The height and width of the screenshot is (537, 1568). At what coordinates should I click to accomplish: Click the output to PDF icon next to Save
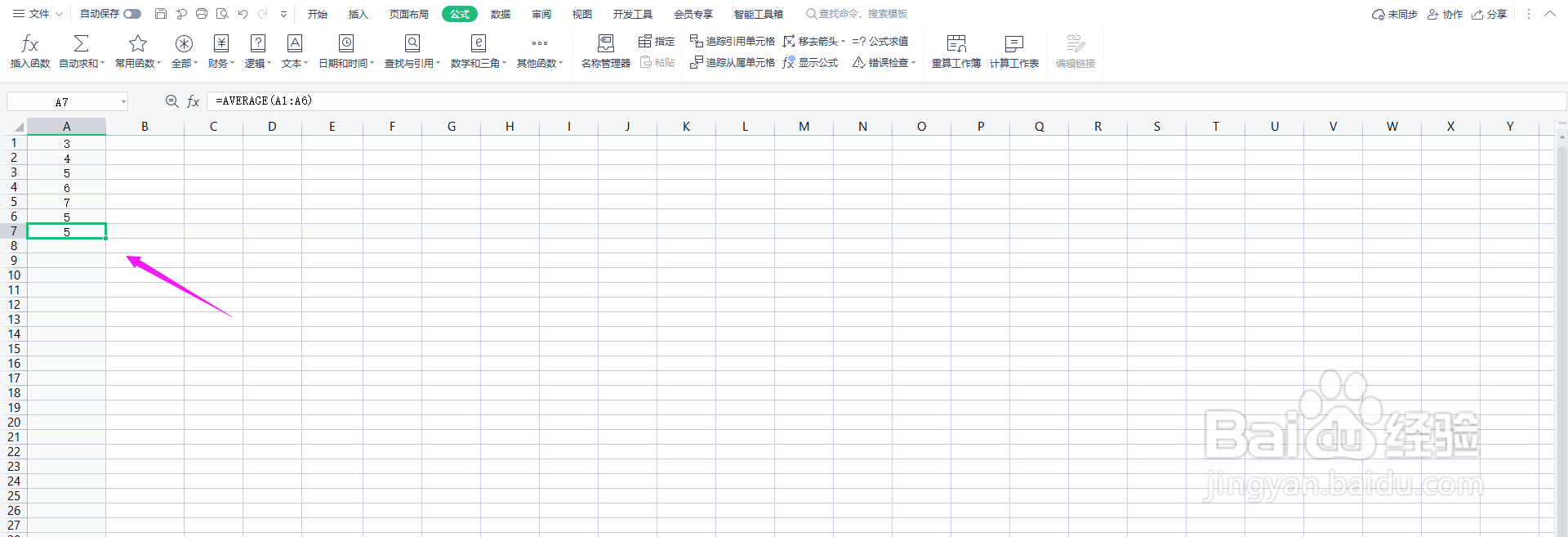(x=181, y=14)
